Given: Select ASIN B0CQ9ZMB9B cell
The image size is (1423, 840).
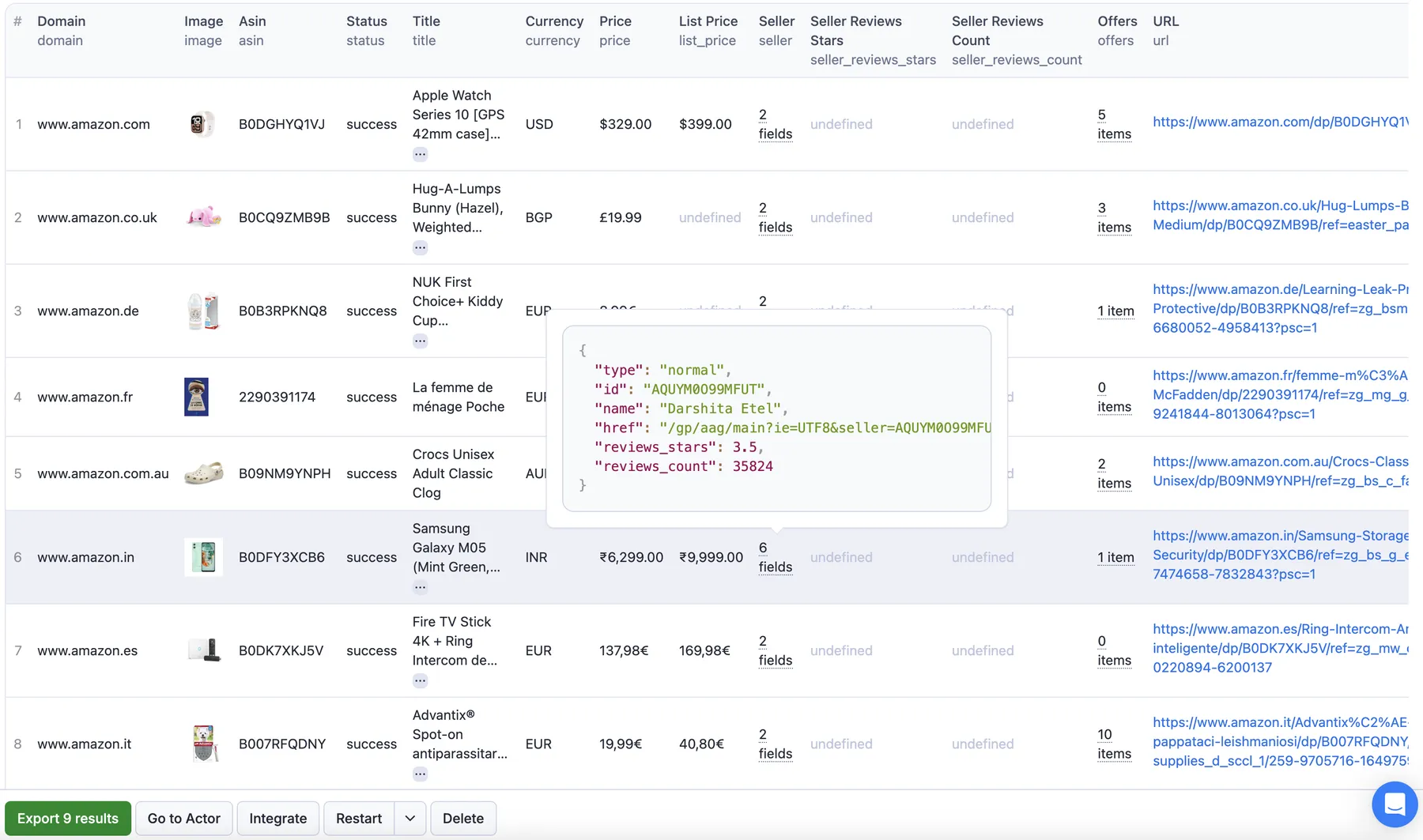Looking at the screenshot, I should [284, 217].
